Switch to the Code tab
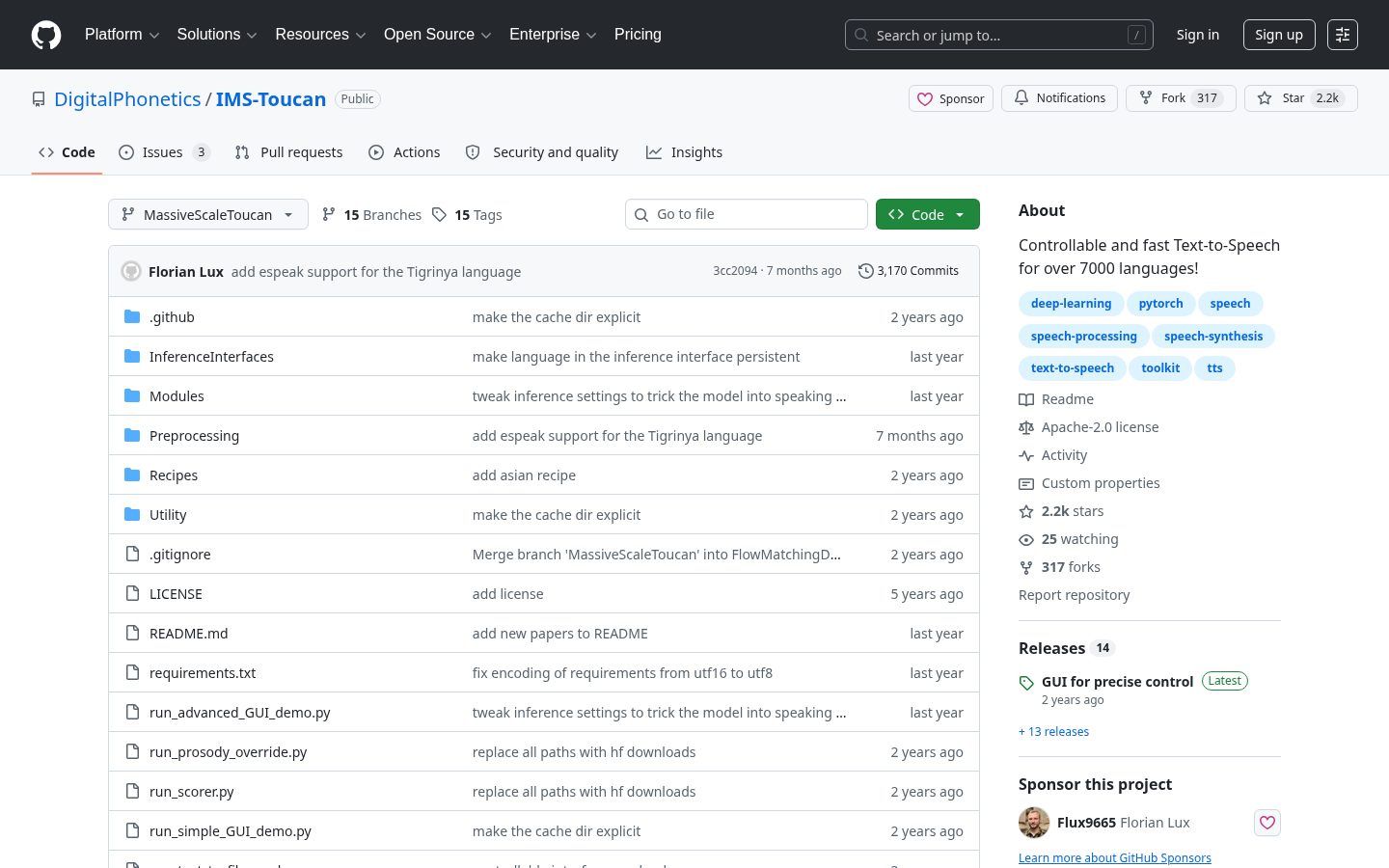The height and width of the screenshot is (868, 1389). [x=67, y=152]
